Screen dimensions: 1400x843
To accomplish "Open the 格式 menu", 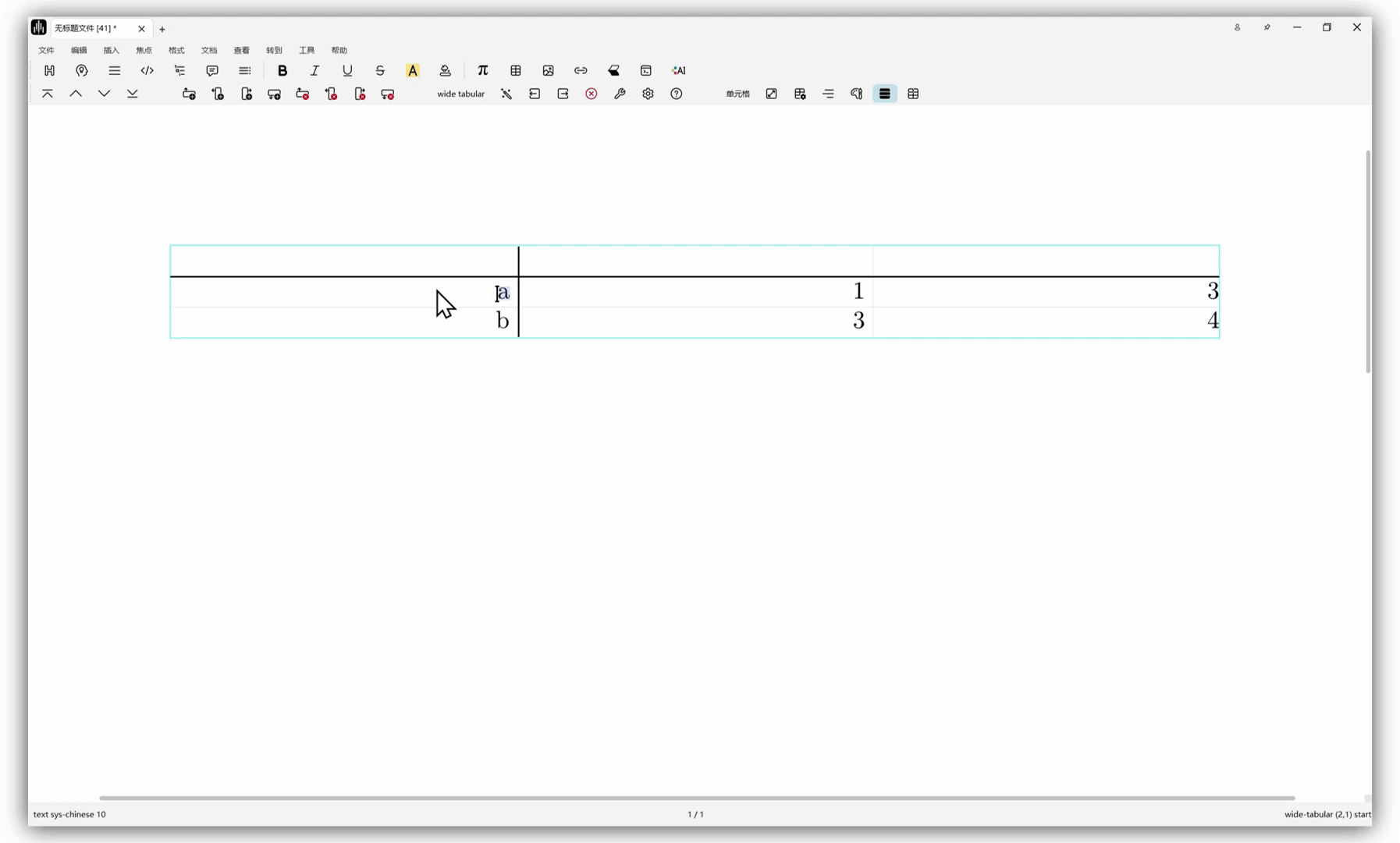I will [x=176, y=50].
